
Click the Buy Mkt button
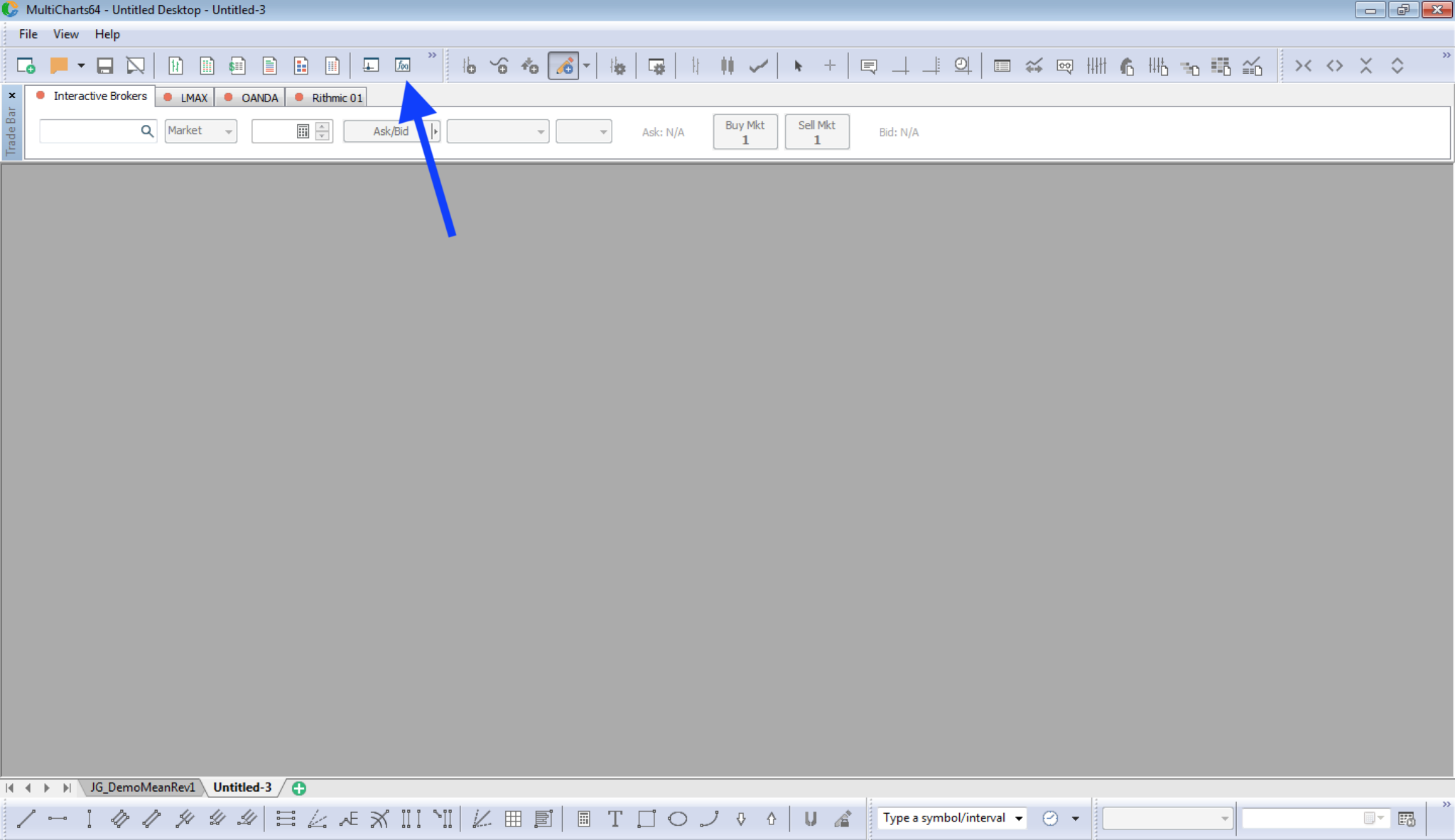click(x=745, y=131)
